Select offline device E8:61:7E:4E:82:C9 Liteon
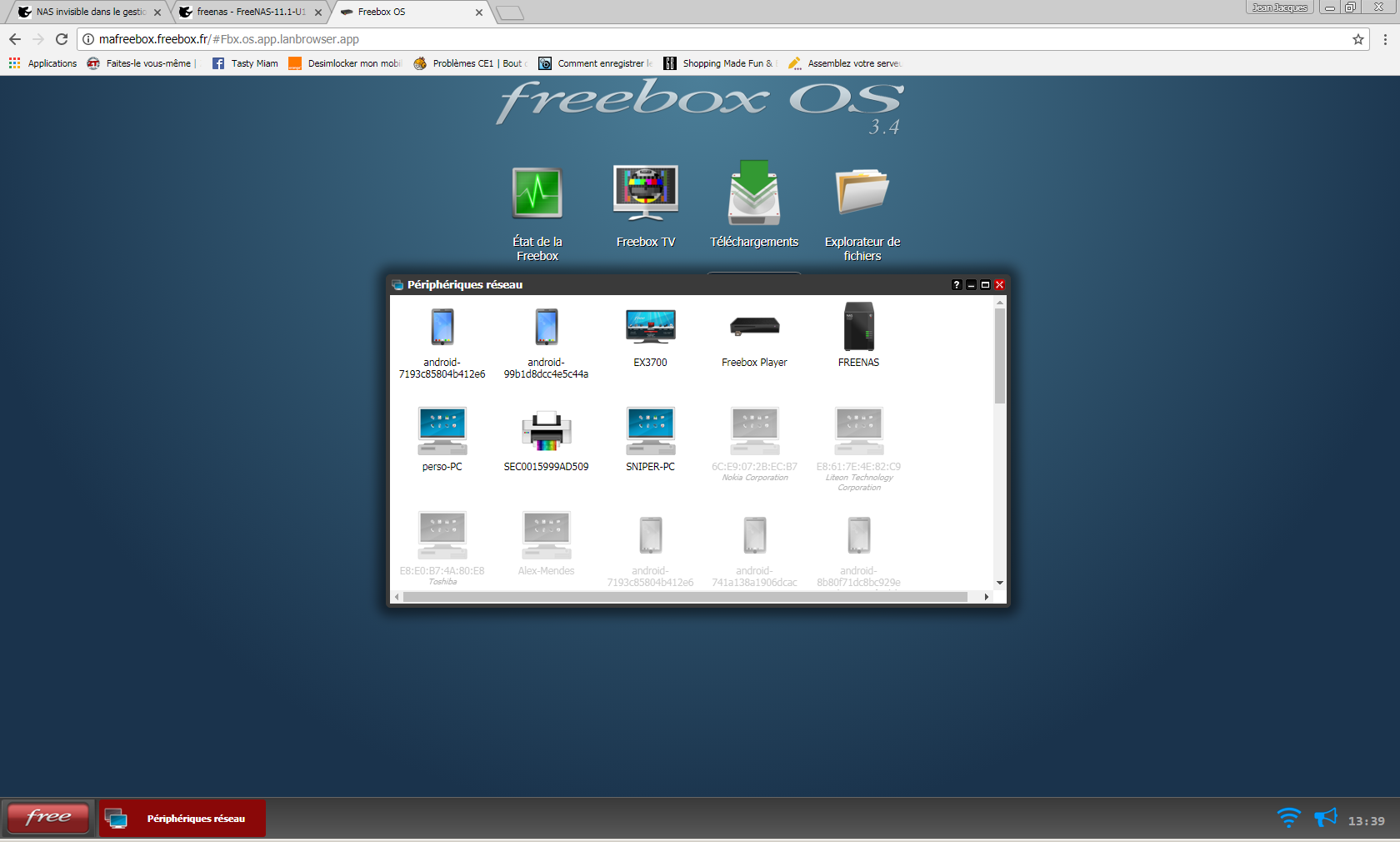The image size is (1400, 842). pyautogui.click(x=859, y=430)
